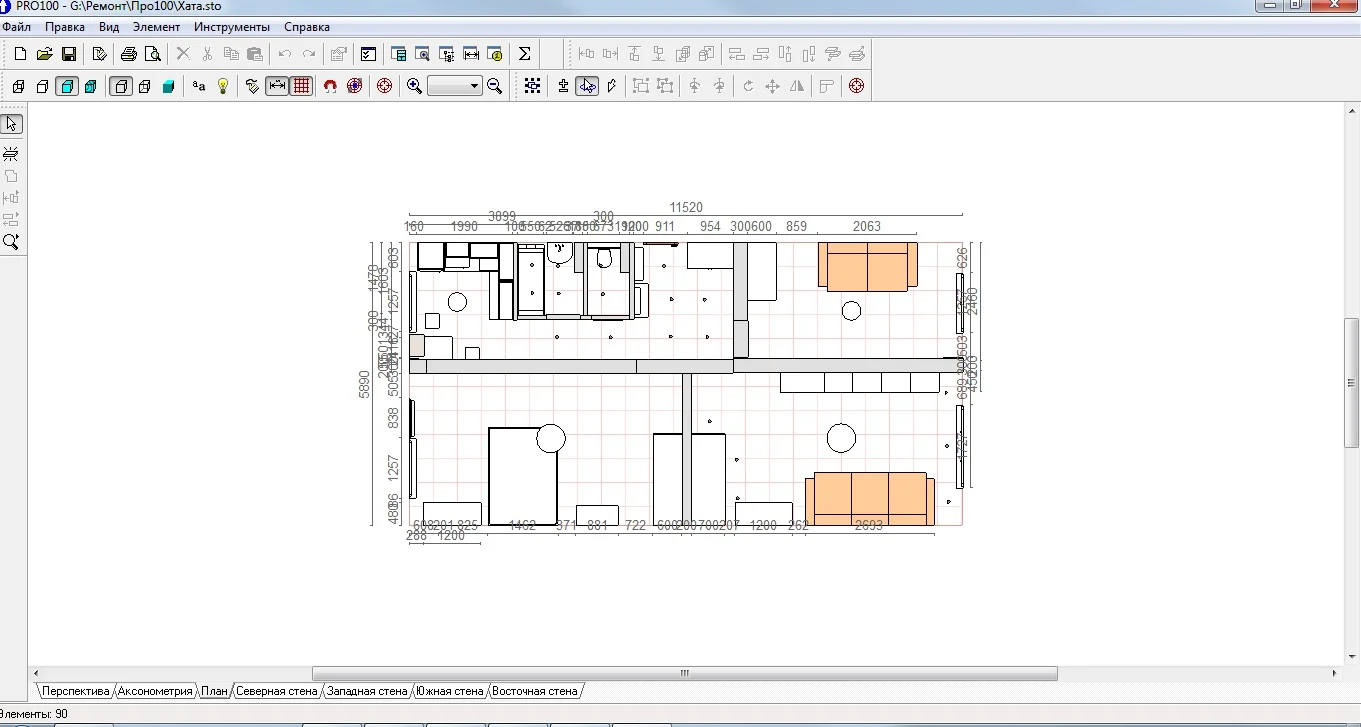Image resolution: width=1361 pixels, height=727 pixels.
Task: Click the horizontal scrollbar thumb
Action: click(684, 674)
